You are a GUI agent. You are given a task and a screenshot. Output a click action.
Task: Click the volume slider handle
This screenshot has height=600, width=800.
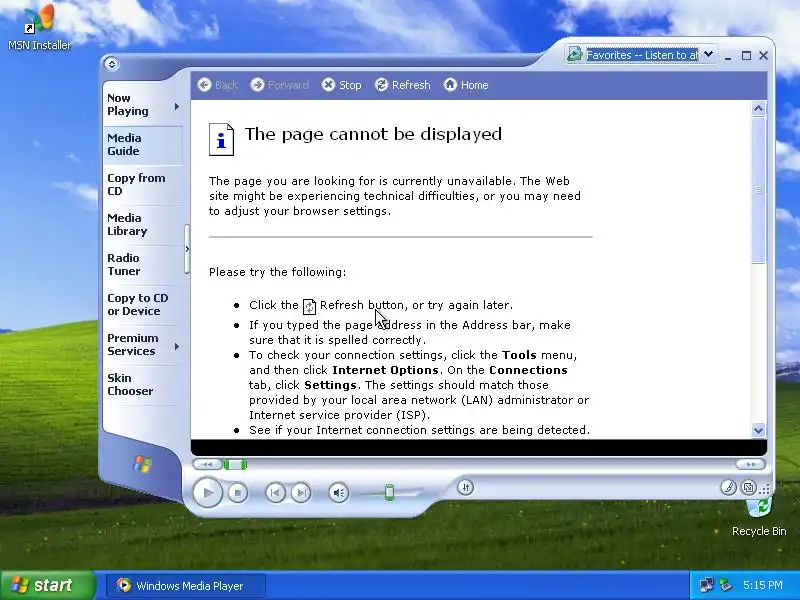point(389,492)
